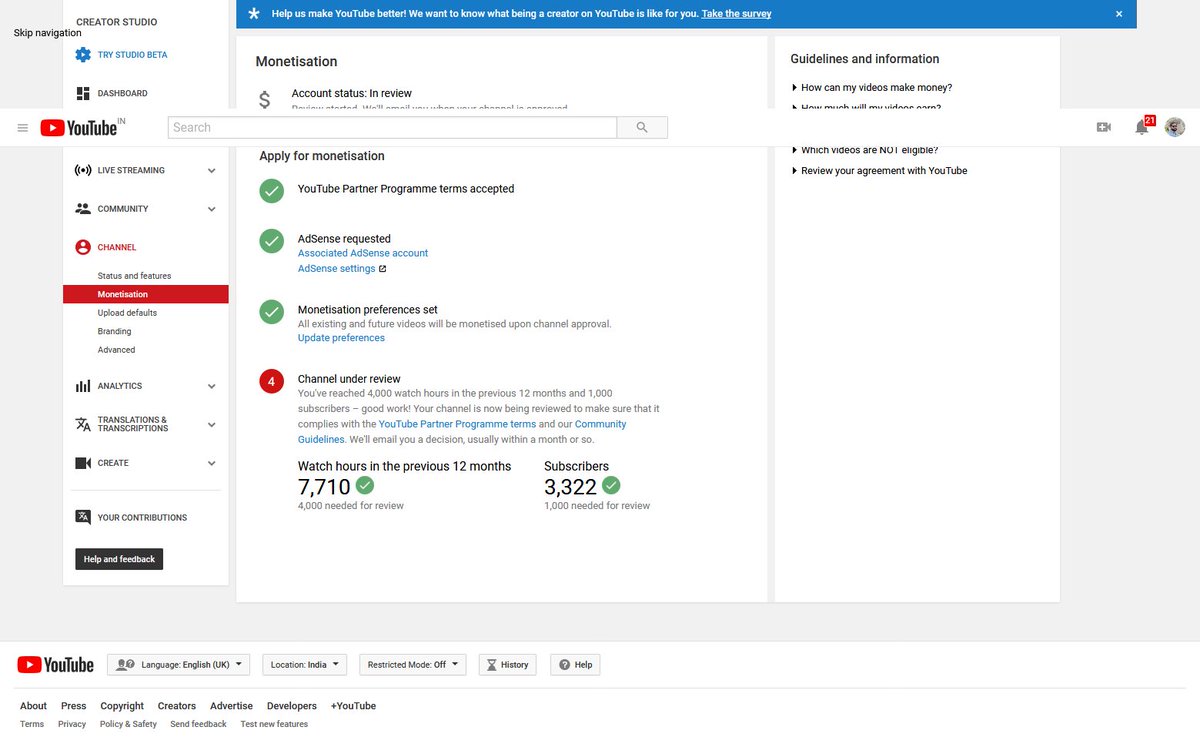The height and width of the screenshot is (737, 1200).
Task: Click the Help and feedback button
Action: (119, 559)
